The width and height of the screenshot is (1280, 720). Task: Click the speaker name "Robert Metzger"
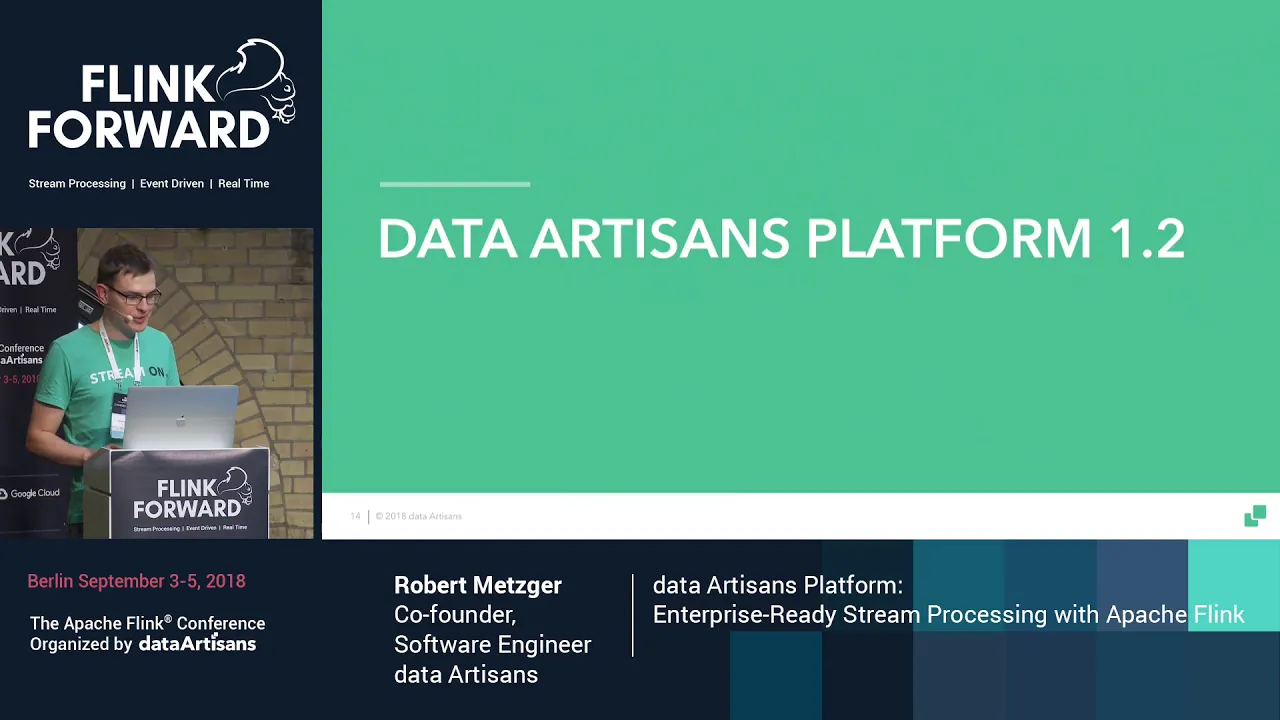478,585
